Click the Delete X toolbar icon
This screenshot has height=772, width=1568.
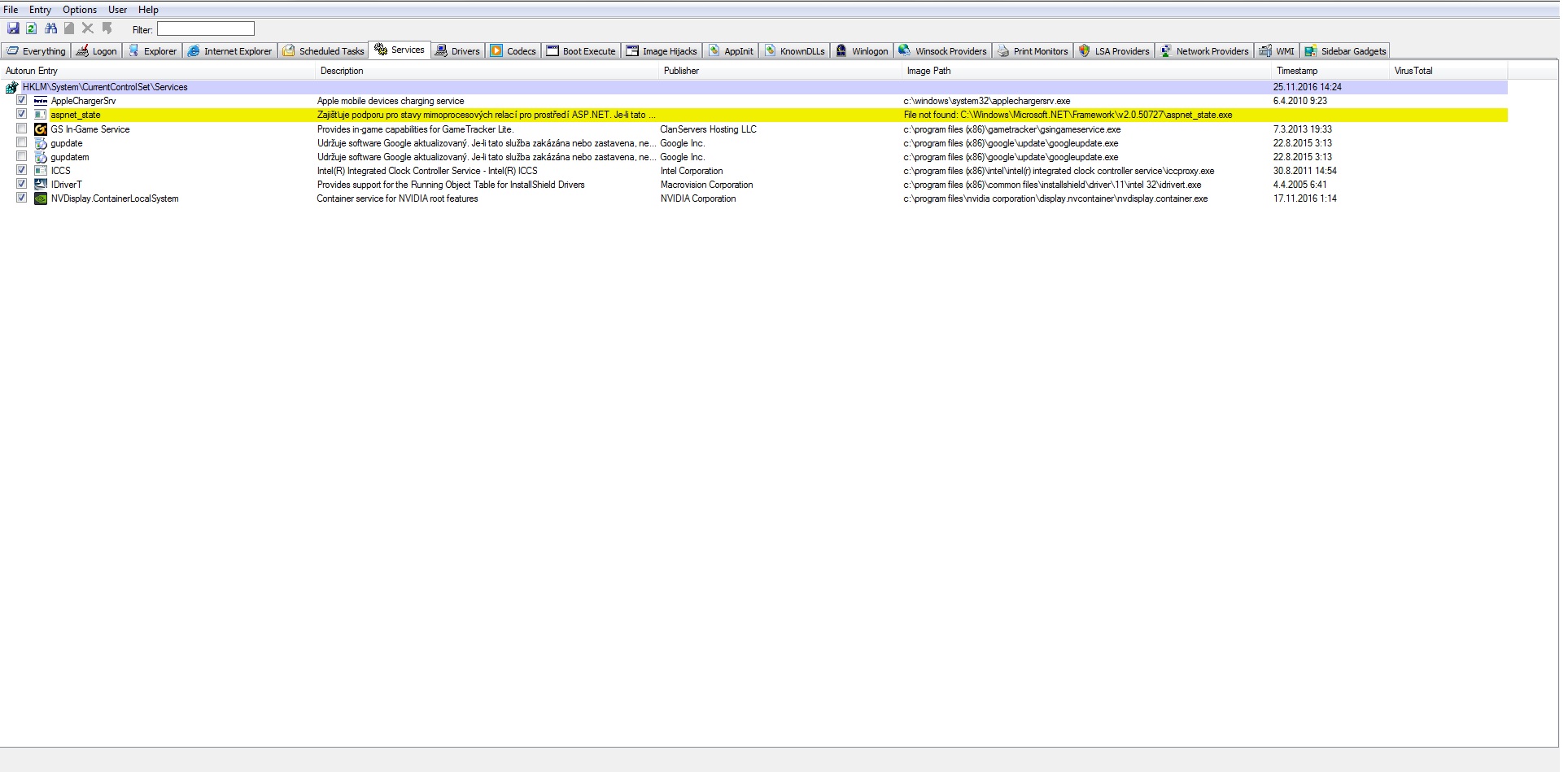point(88,28)
